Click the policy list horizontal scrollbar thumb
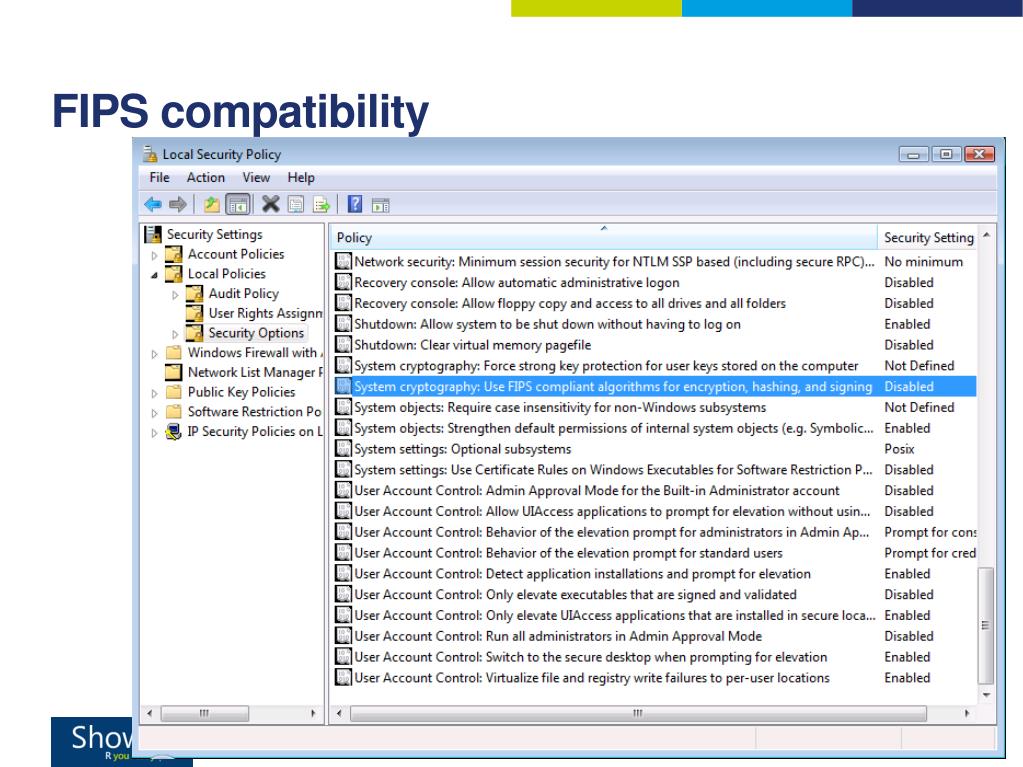1023x767 pixels. pos(638,714)
